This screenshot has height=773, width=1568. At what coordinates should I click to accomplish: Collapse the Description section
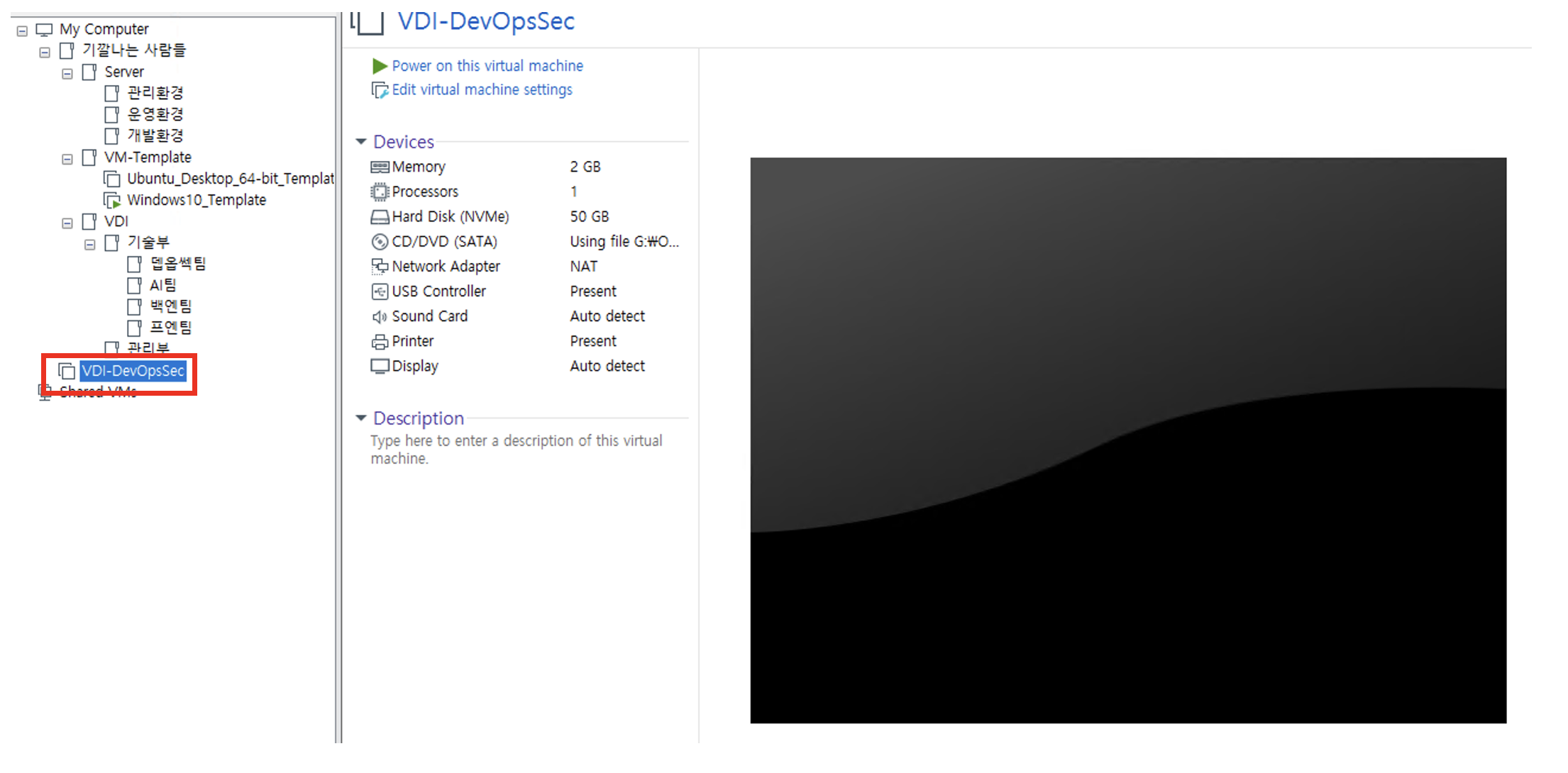pos(361,418)
